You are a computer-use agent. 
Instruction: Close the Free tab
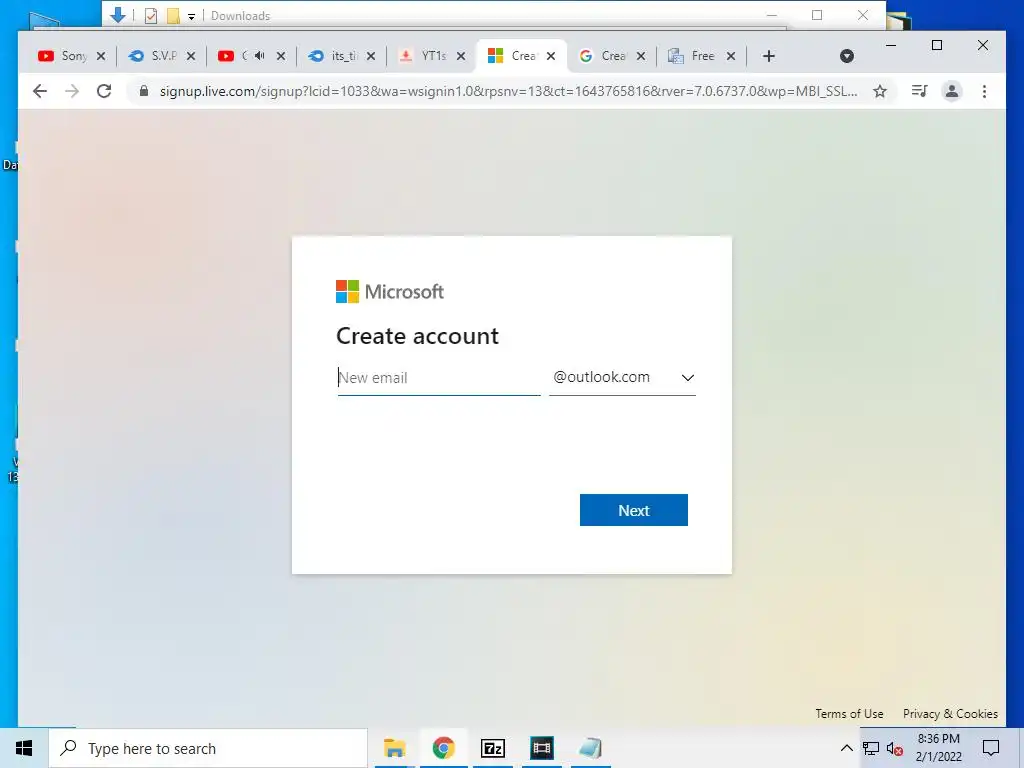[731, 56]
